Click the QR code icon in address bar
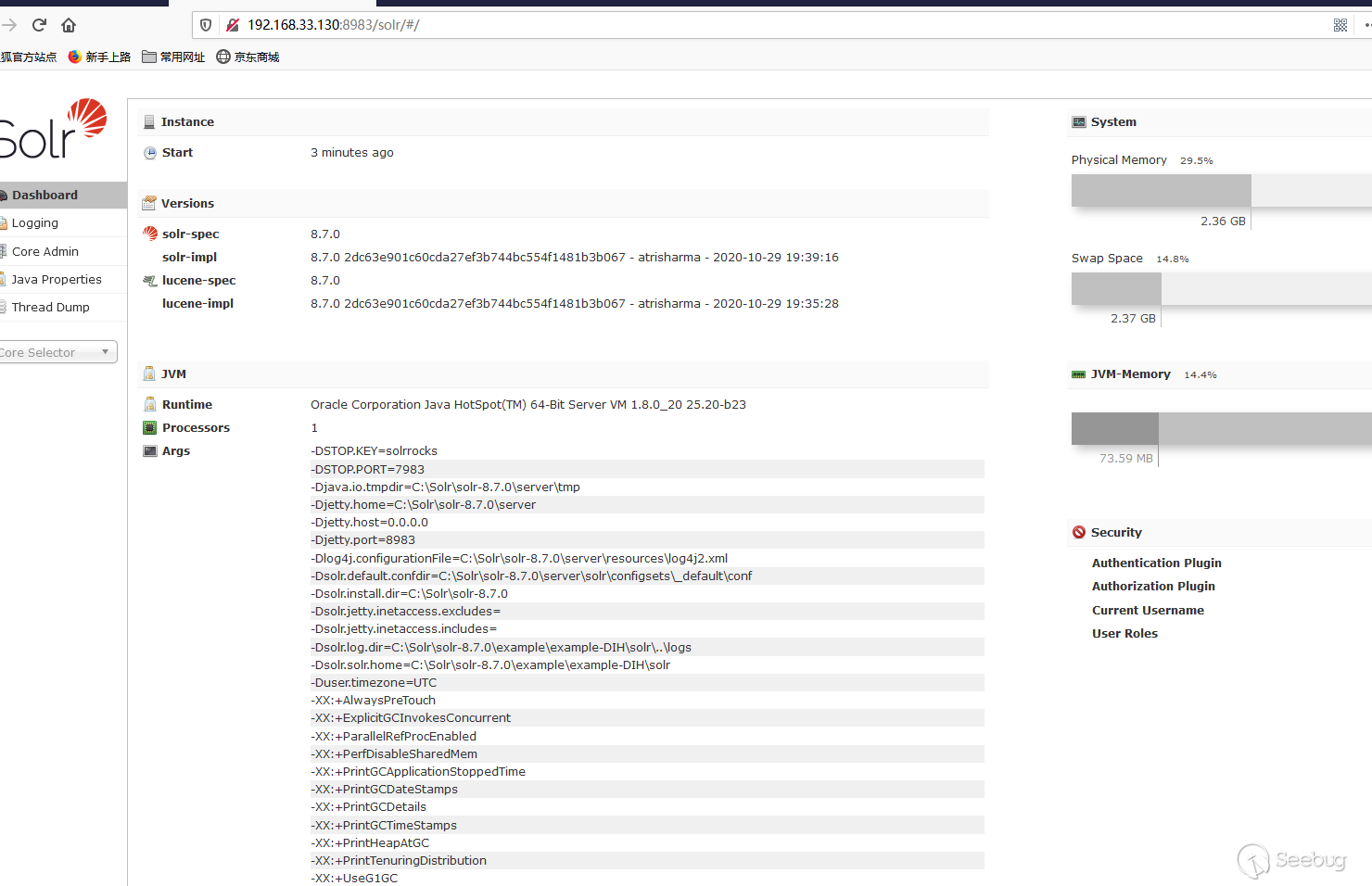This screenshot has width=1372, height=886. [1340, 25]
